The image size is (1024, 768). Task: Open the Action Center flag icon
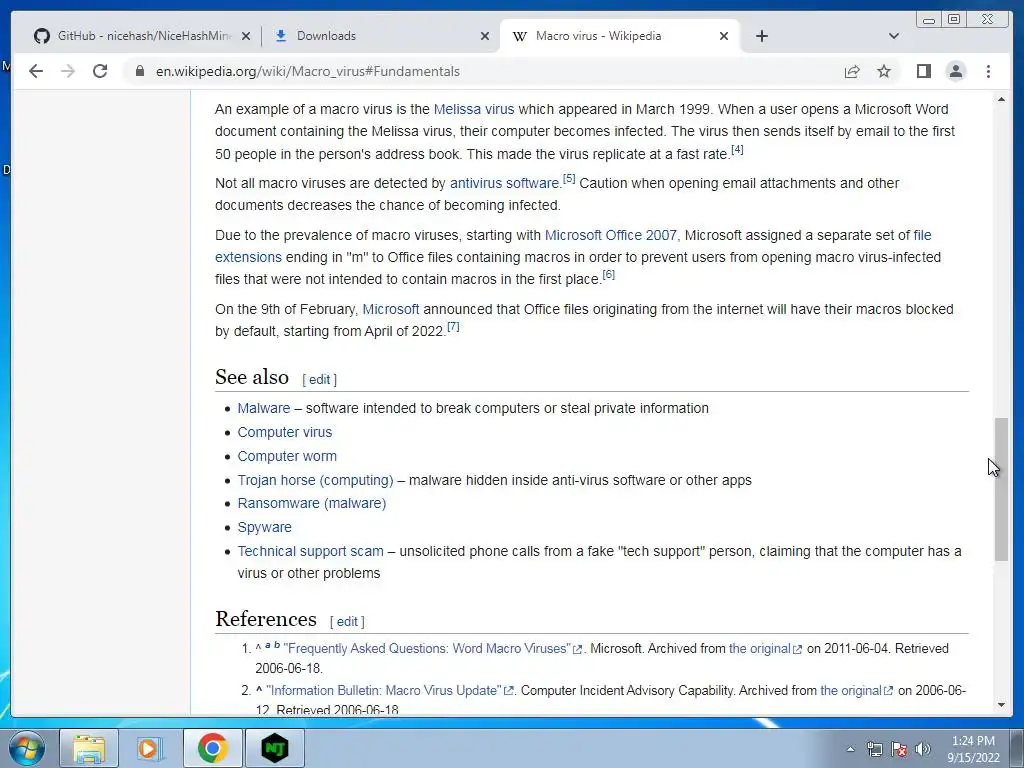(x=899, y=749)
